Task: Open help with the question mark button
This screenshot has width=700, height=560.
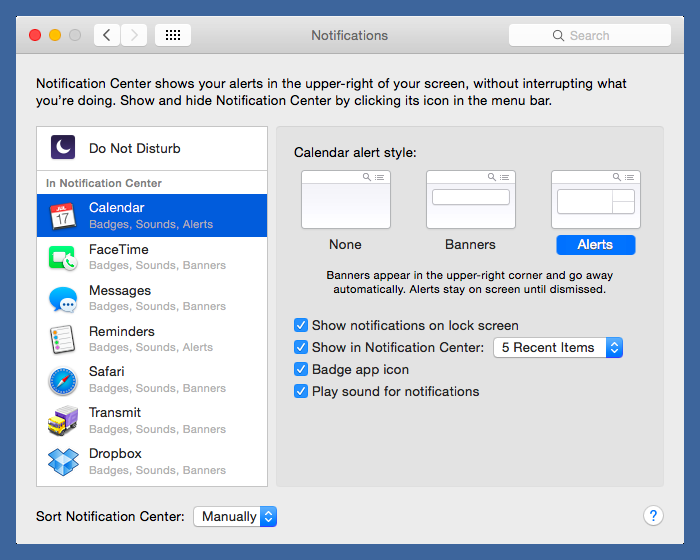Action: pos(653,516)
